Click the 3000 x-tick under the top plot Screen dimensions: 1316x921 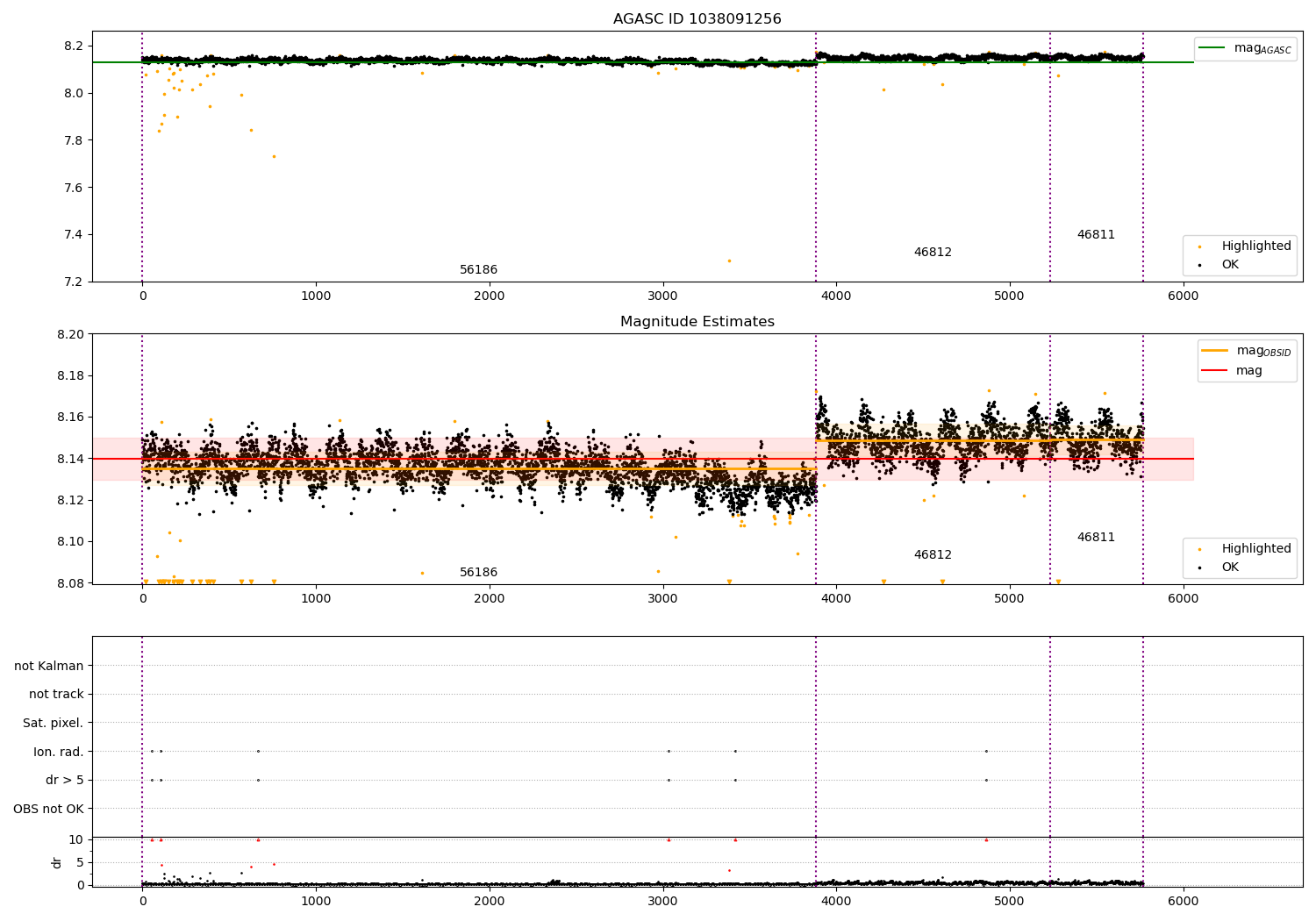[662, 296]
